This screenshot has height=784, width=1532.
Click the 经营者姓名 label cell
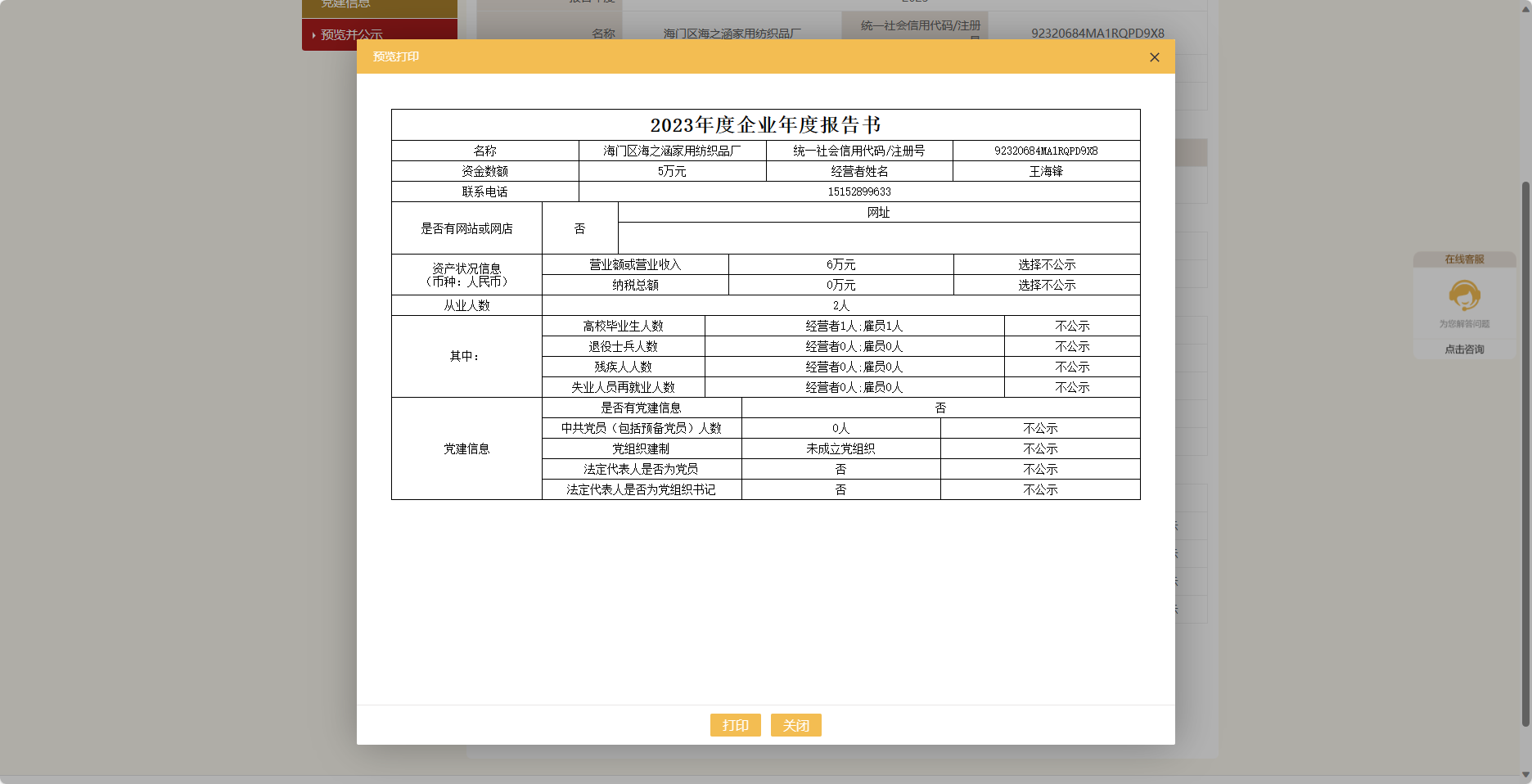pos(859,171)
